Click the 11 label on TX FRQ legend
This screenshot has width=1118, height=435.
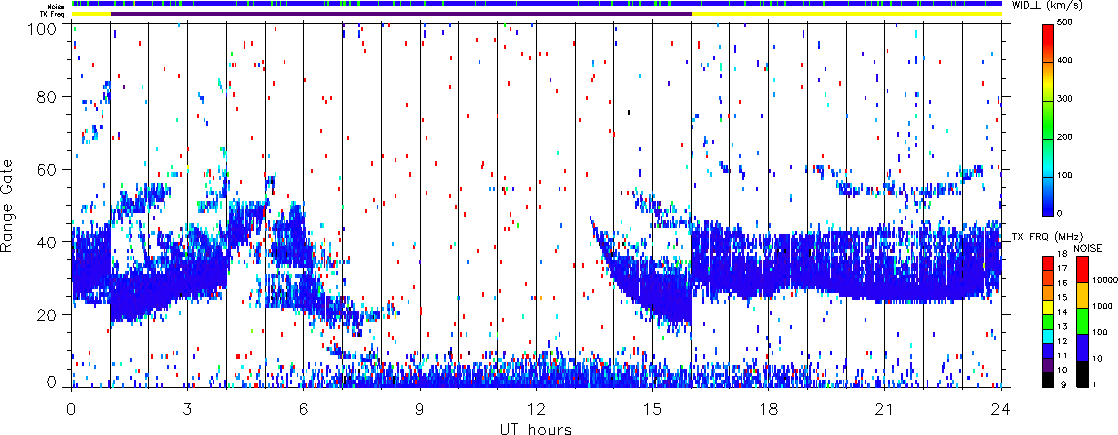point(1062,356)
